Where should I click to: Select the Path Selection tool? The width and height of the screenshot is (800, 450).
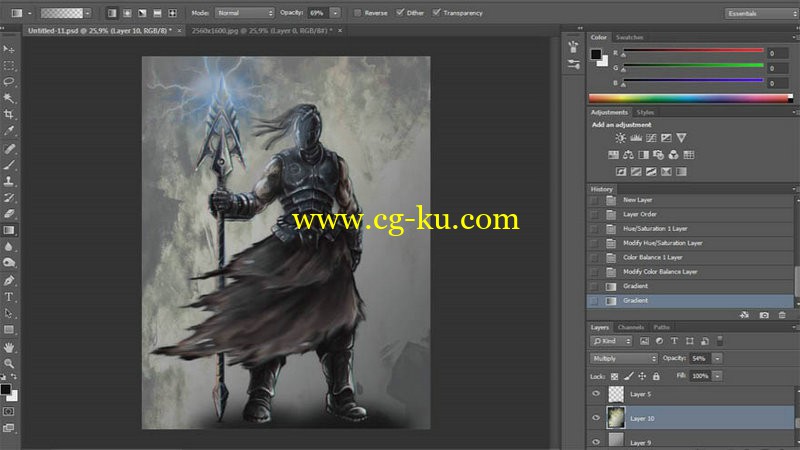coord(9,313)
